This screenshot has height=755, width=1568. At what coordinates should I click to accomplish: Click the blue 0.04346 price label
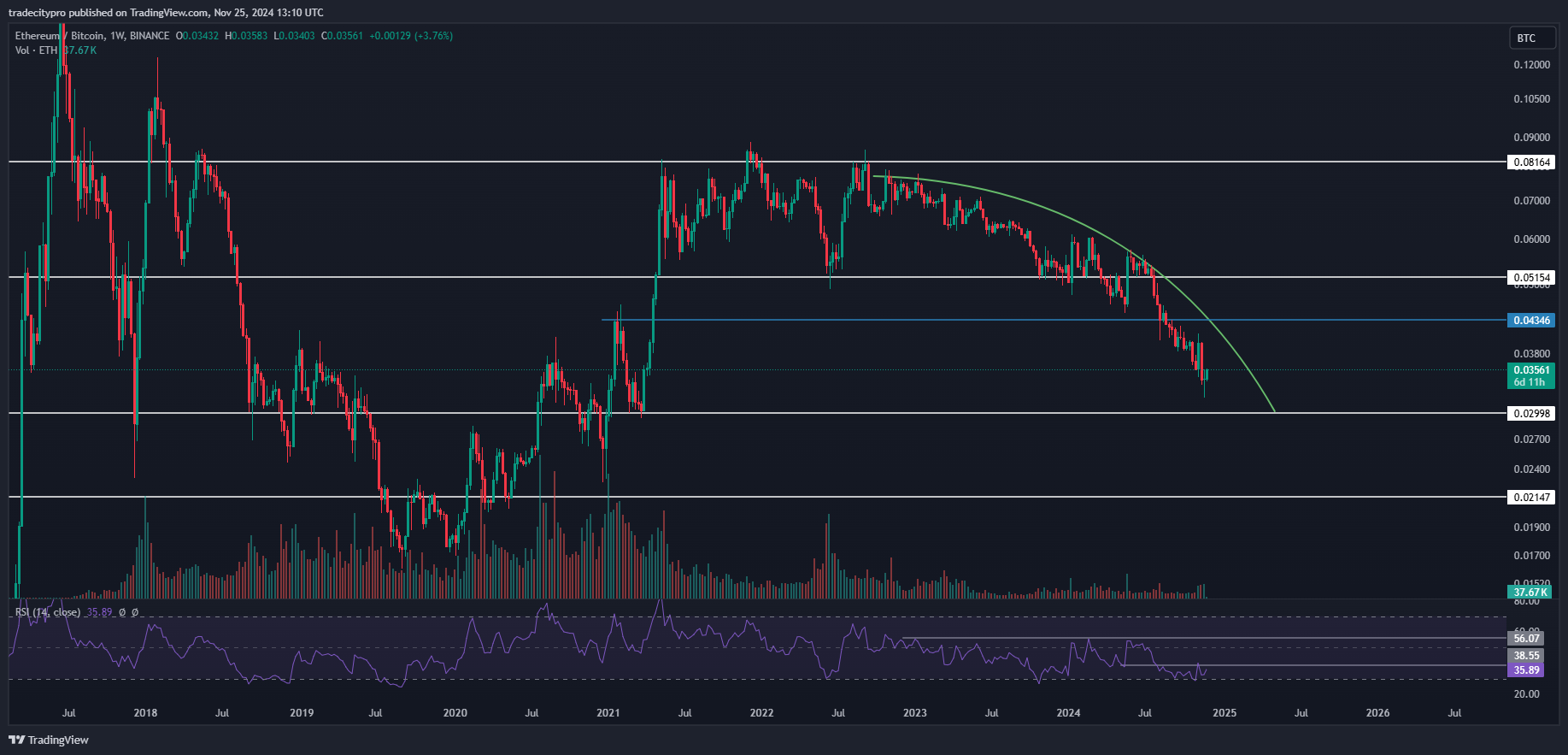(1532, 321)
